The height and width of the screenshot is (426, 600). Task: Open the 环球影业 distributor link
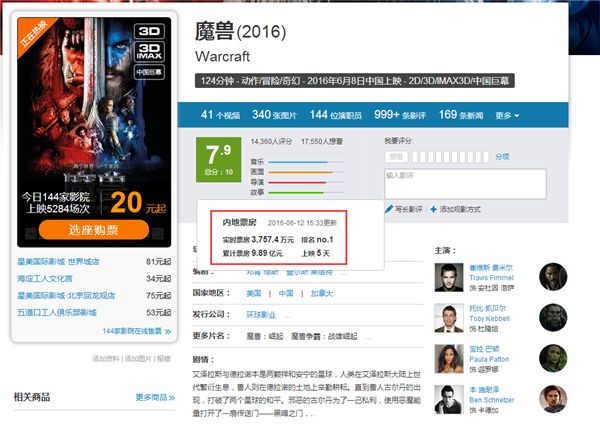[x=261, y=315]
